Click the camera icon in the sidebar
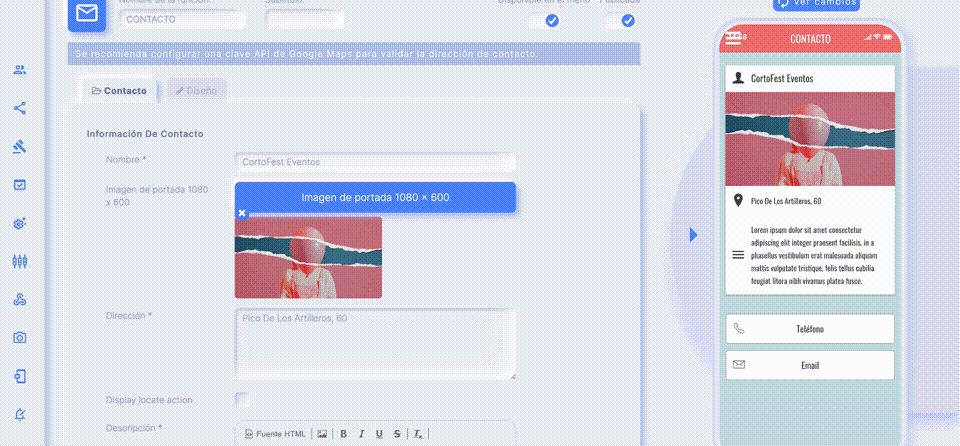The width and height of the screenshot is (960, 446). point(20,338)
